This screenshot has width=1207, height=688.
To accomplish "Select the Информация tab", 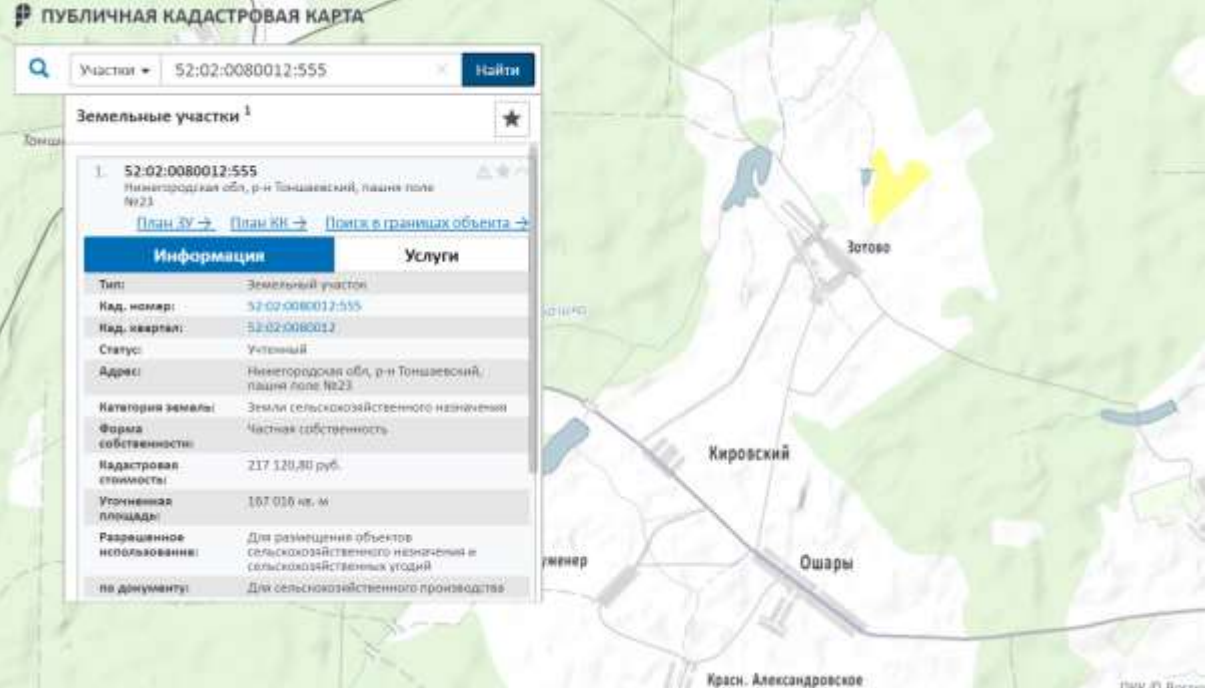I will pyautogui.click(x=208, y=256).
